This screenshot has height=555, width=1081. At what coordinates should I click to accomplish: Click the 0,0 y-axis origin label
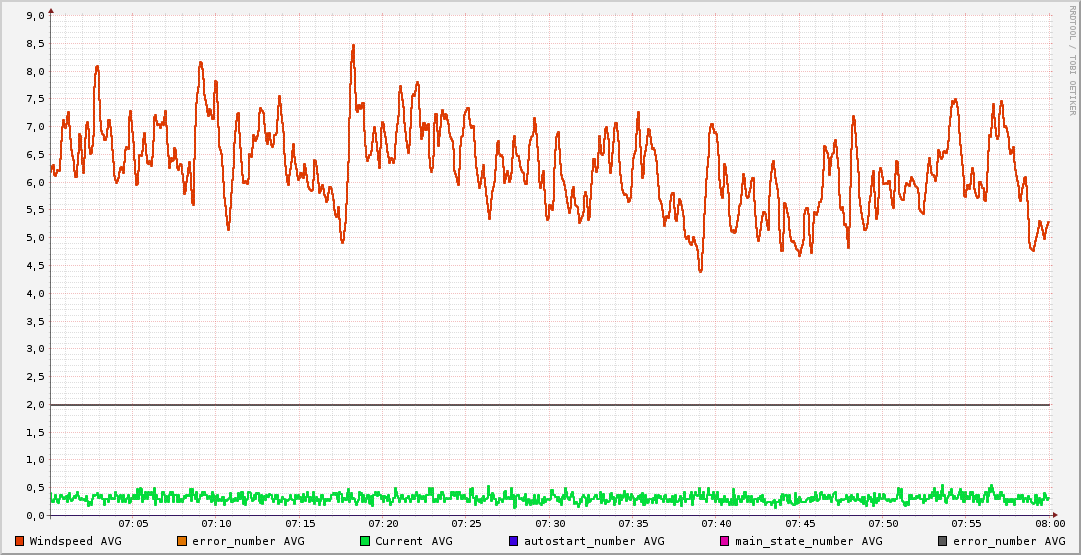tap(34, 515)
